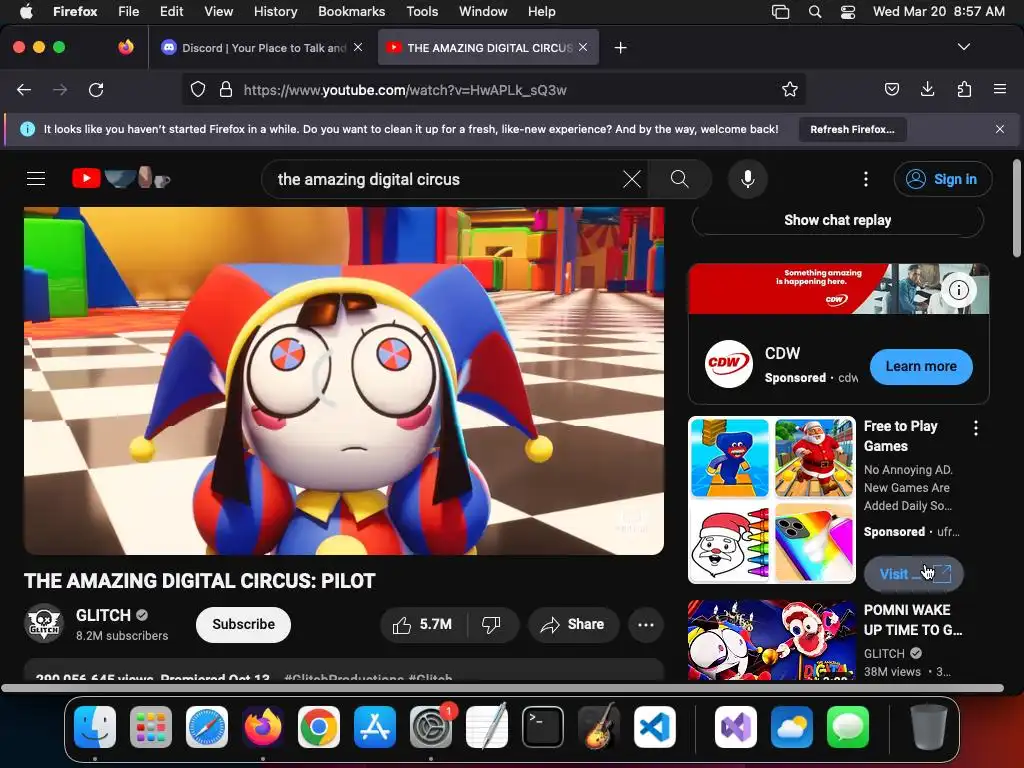Open the Bookmarks menu

click(x=351, y=12)
